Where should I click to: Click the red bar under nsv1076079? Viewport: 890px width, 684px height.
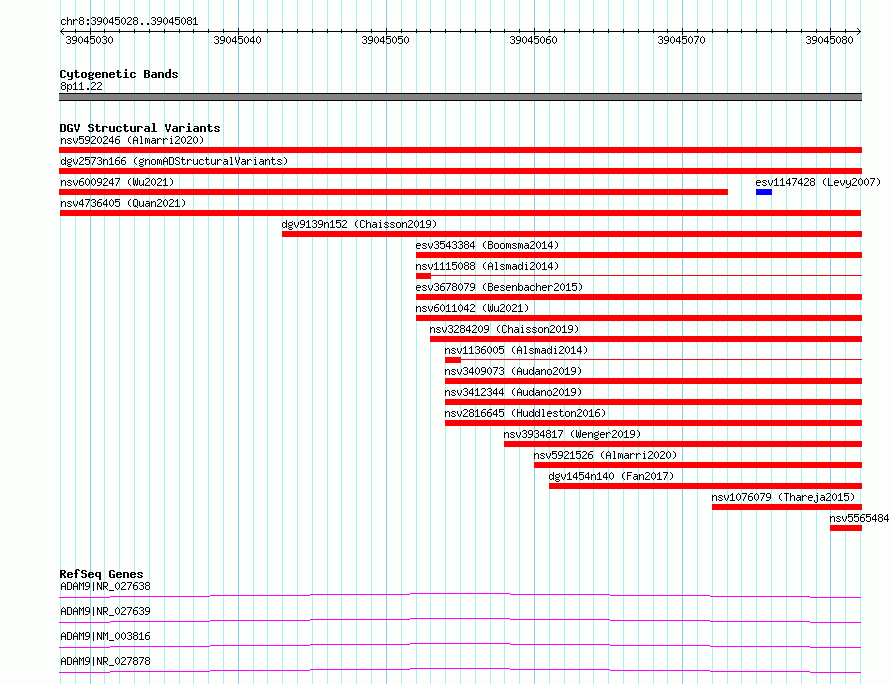787,507
